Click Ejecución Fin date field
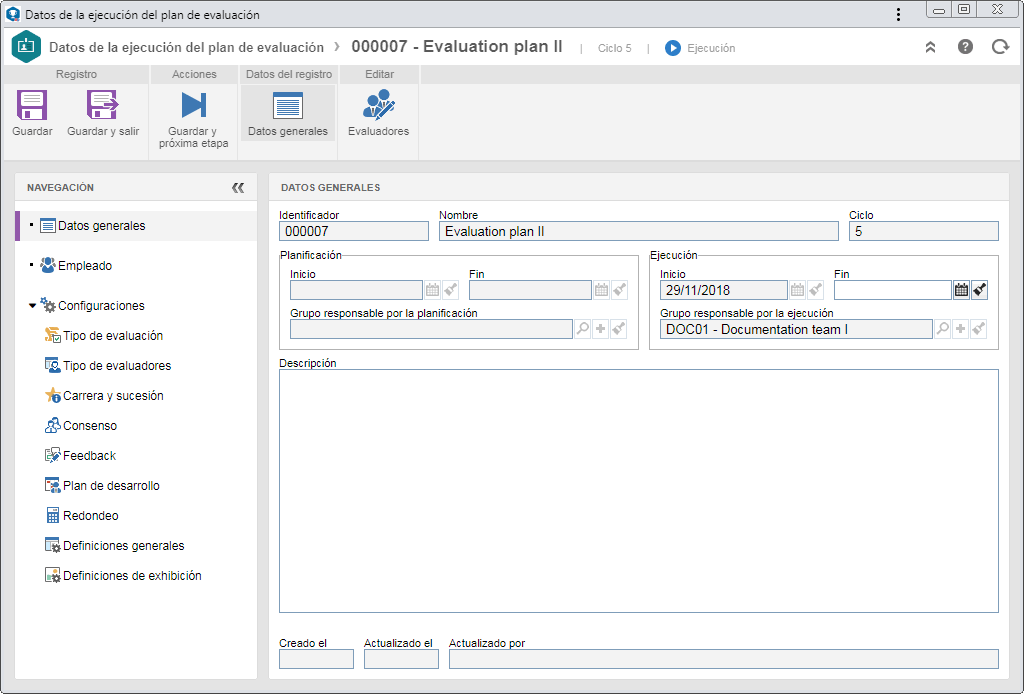 tap(893, 290)
